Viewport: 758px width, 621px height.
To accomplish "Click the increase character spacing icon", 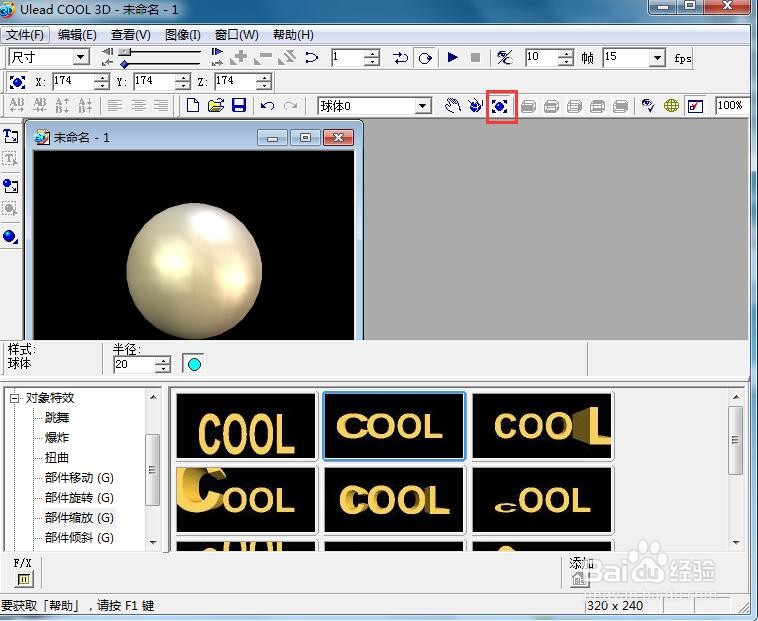I will tap(17, 105).
